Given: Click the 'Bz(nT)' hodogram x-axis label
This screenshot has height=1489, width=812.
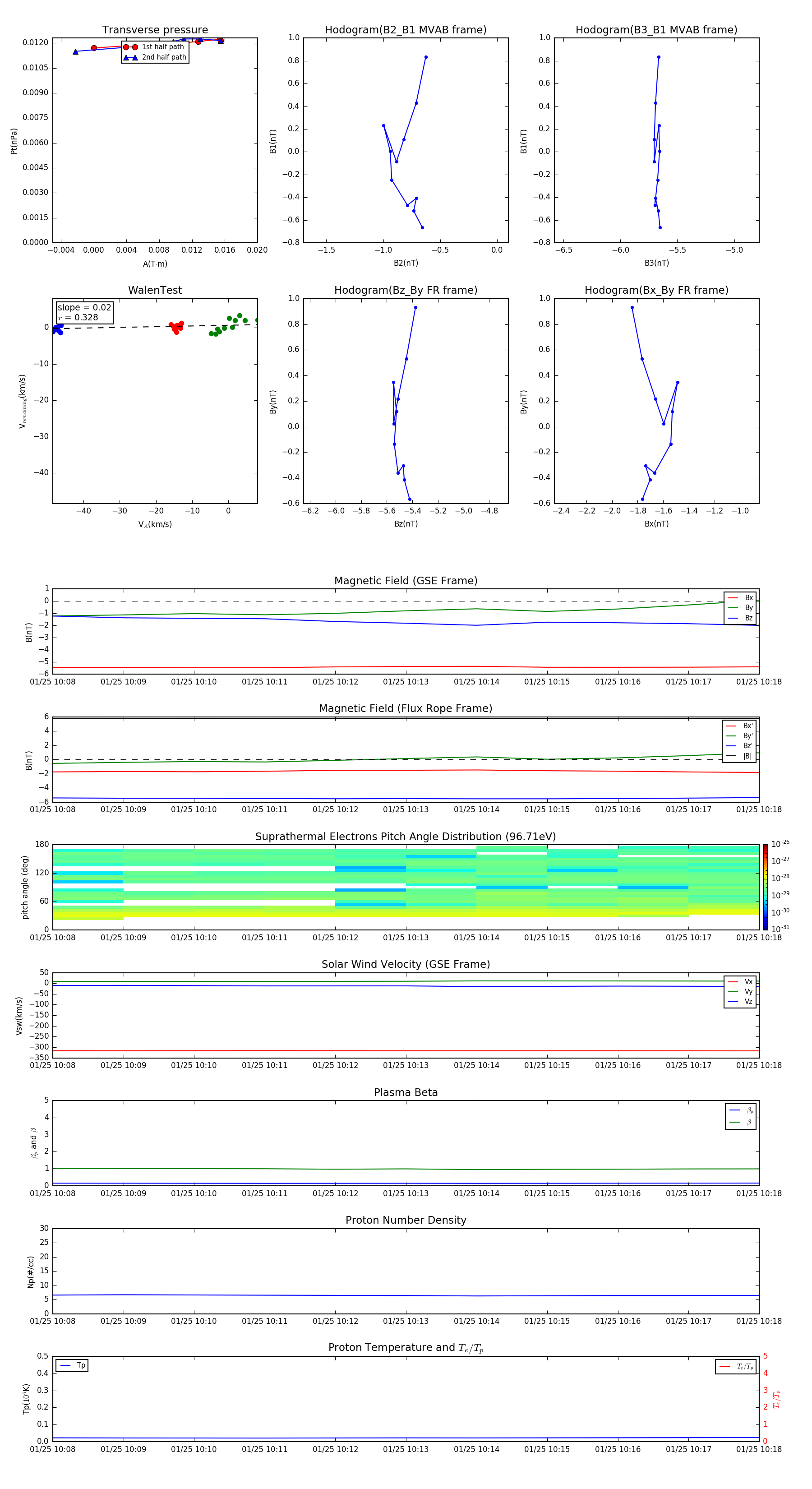Looking at the screenshot, I should pyautogui.click(x=406, y=524).
